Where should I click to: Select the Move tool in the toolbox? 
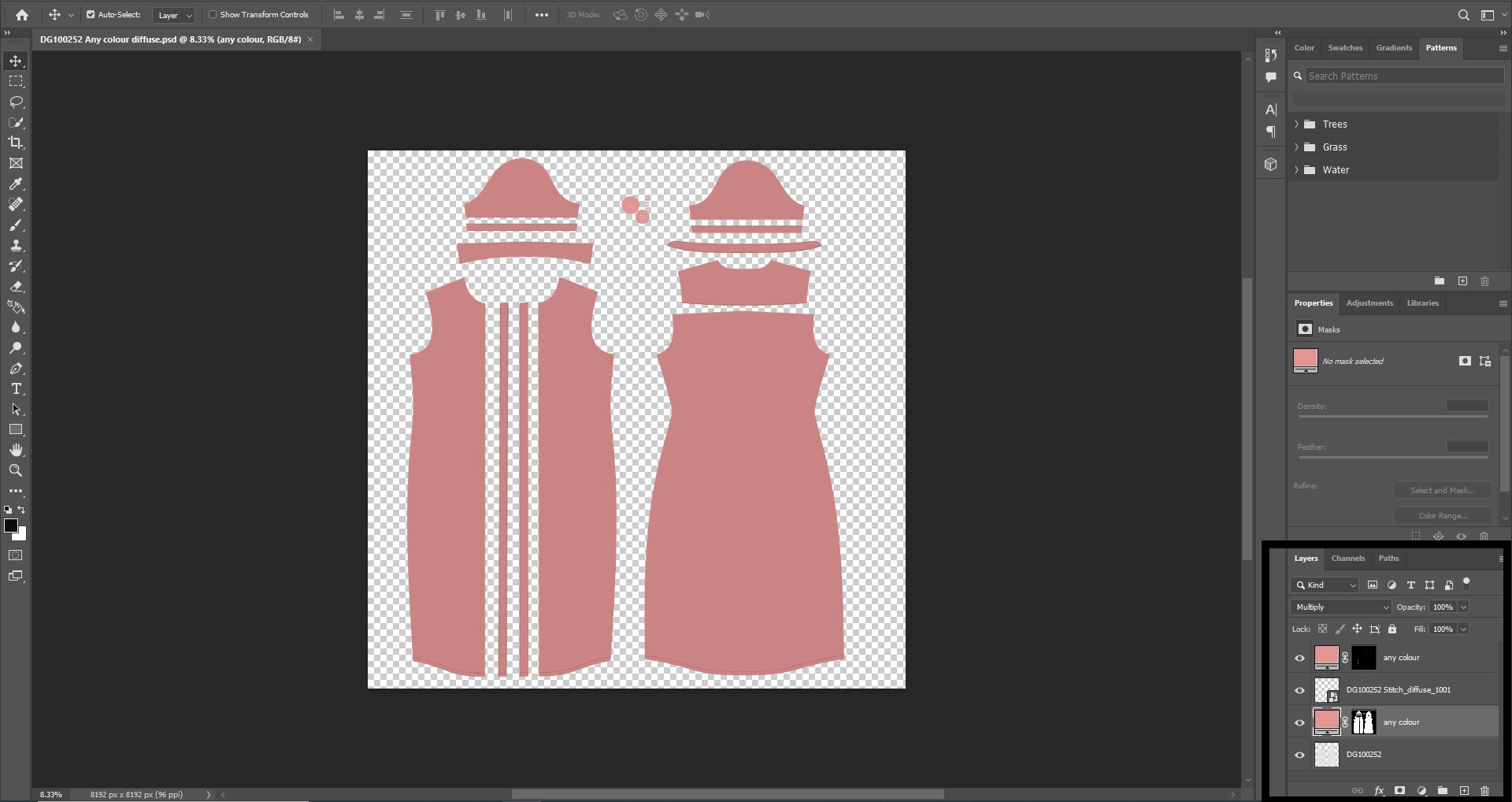point(16,61)
